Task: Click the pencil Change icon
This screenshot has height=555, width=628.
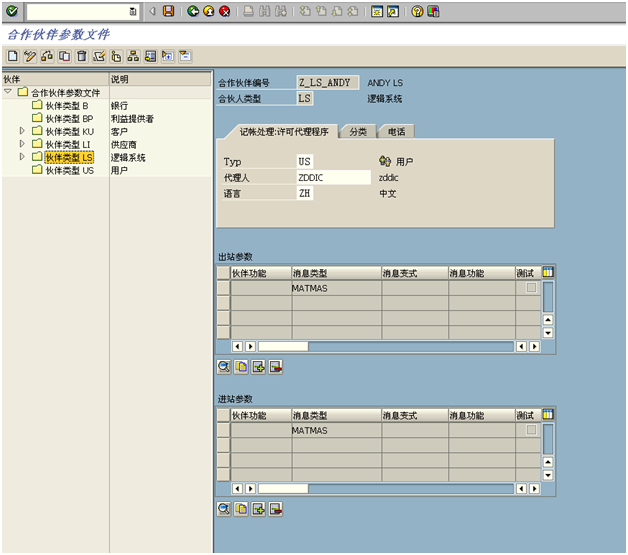Action: point(30,56)
